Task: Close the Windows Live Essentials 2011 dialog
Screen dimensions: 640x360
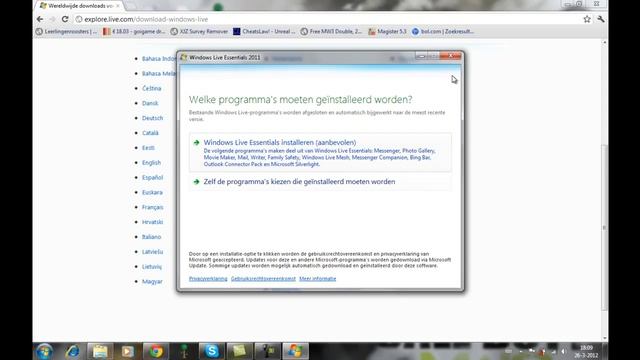Action: coord(450,56)
